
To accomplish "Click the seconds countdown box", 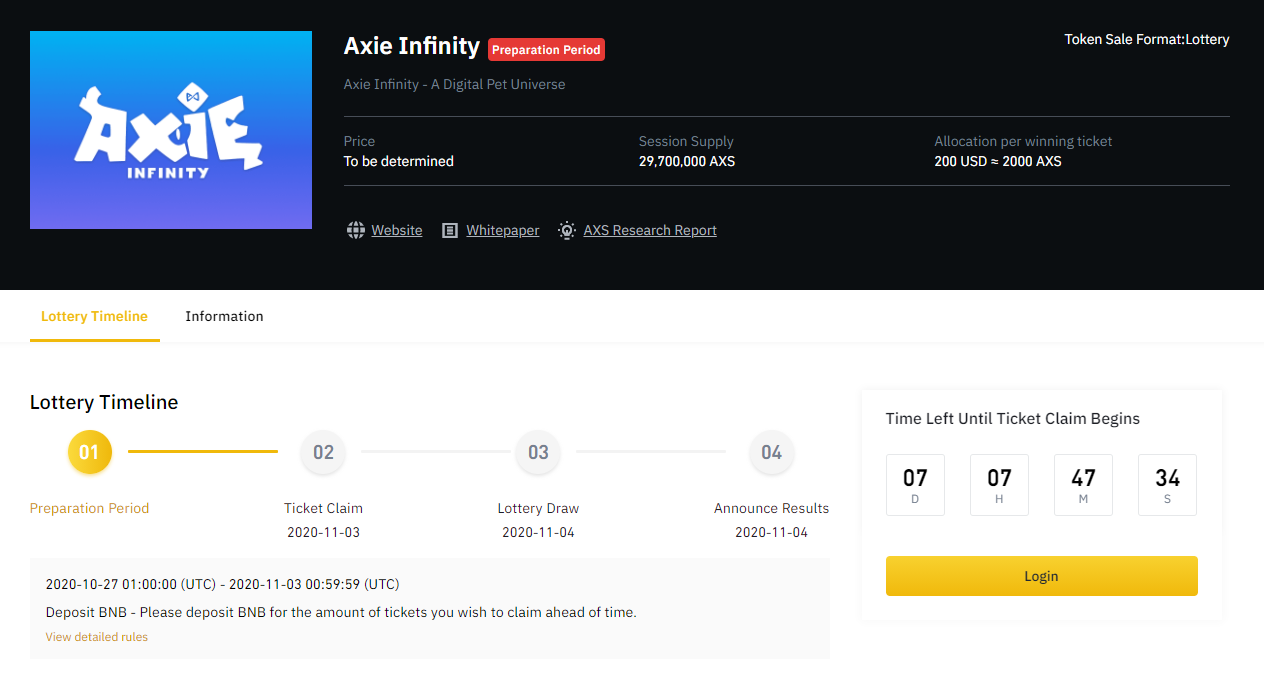I will point(1167,485).
